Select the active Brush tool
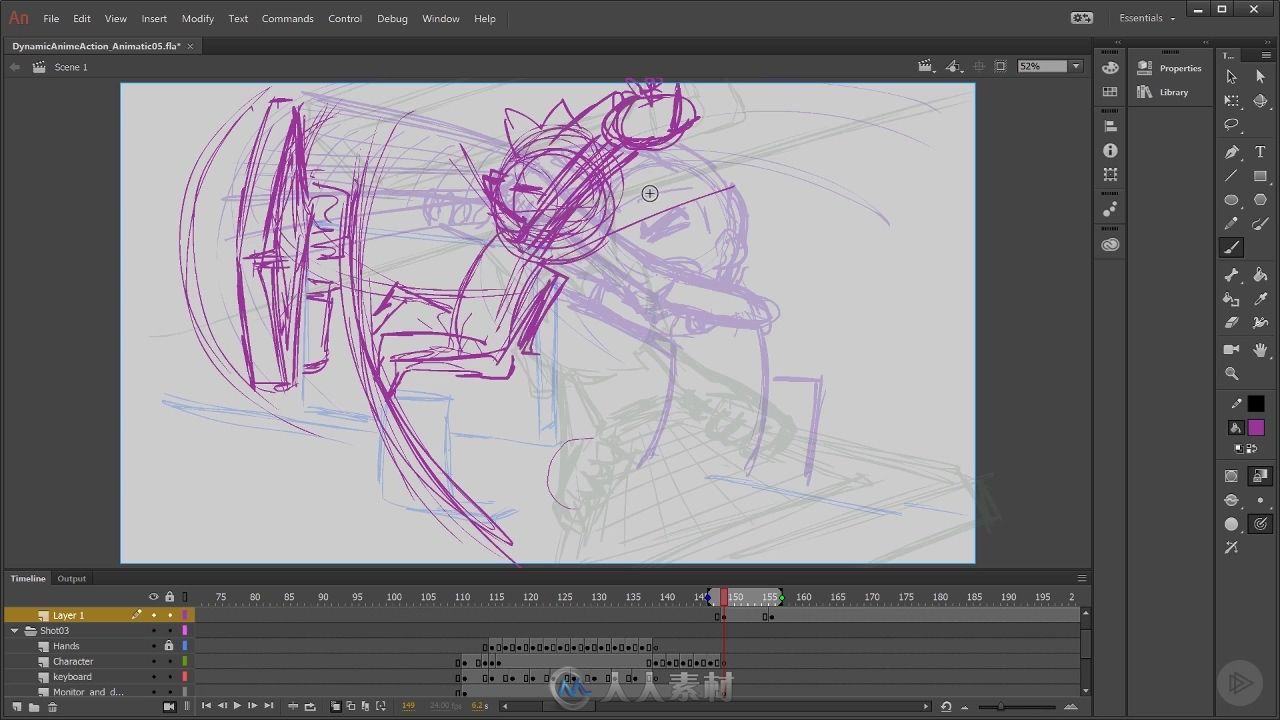The height and width of the screenshot is (720, 1280). tap(1232, 248)
